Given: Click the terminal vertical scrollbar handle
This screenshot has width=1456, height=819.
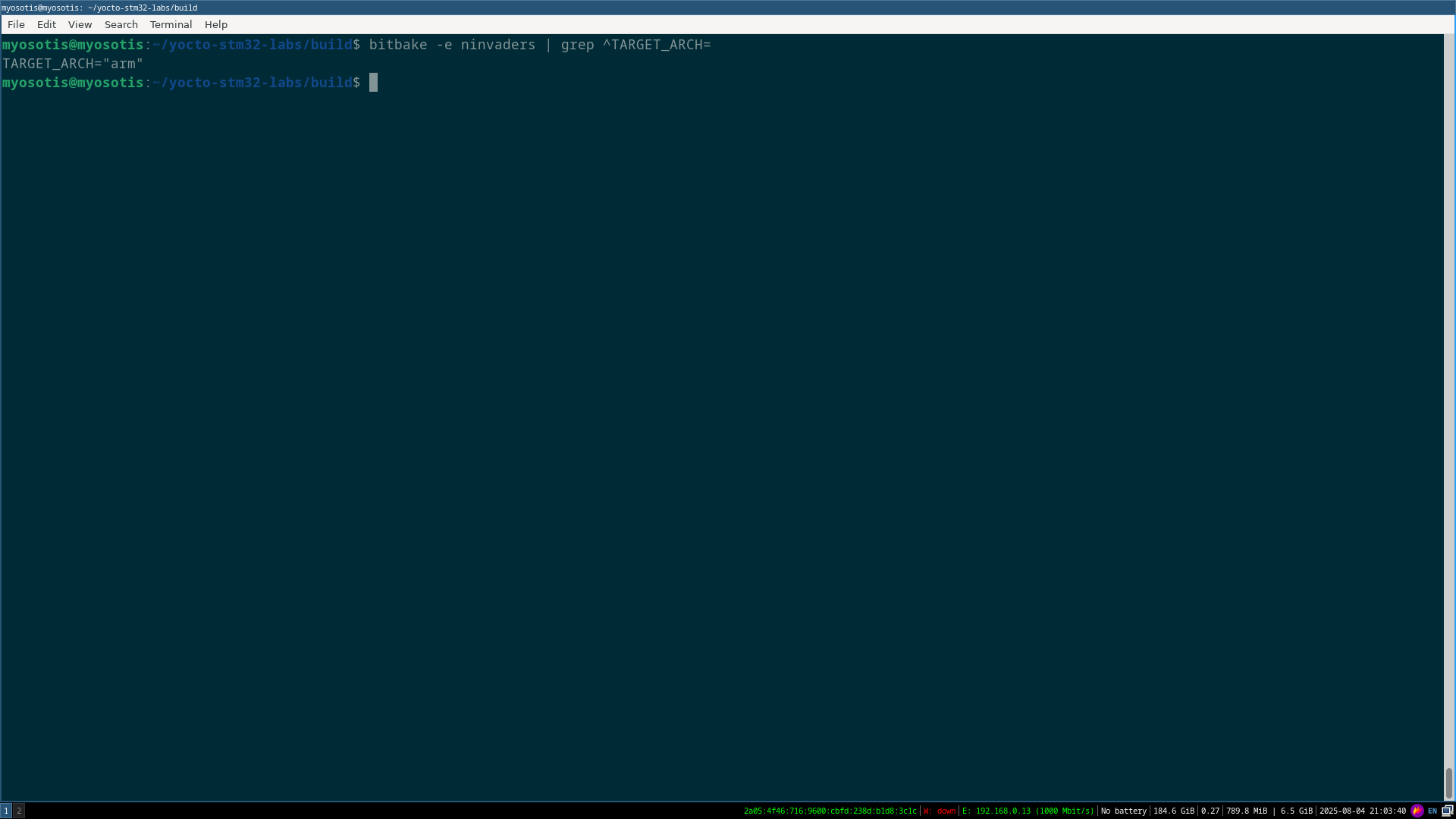Looking at the screenshot, I should (1448, 783).
